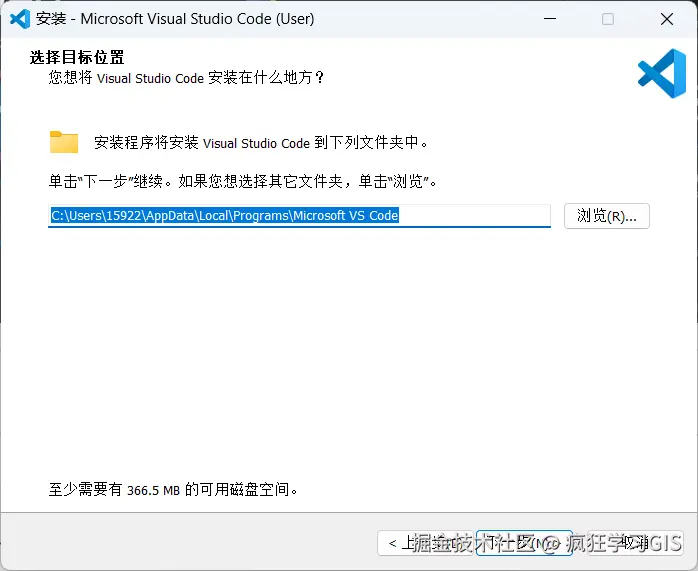The width and height of the screenshot is (698, 571).
Task: Click the text 至少需要有 366.5 MB 的可用磁盘空间
Action: pos(173,490)
